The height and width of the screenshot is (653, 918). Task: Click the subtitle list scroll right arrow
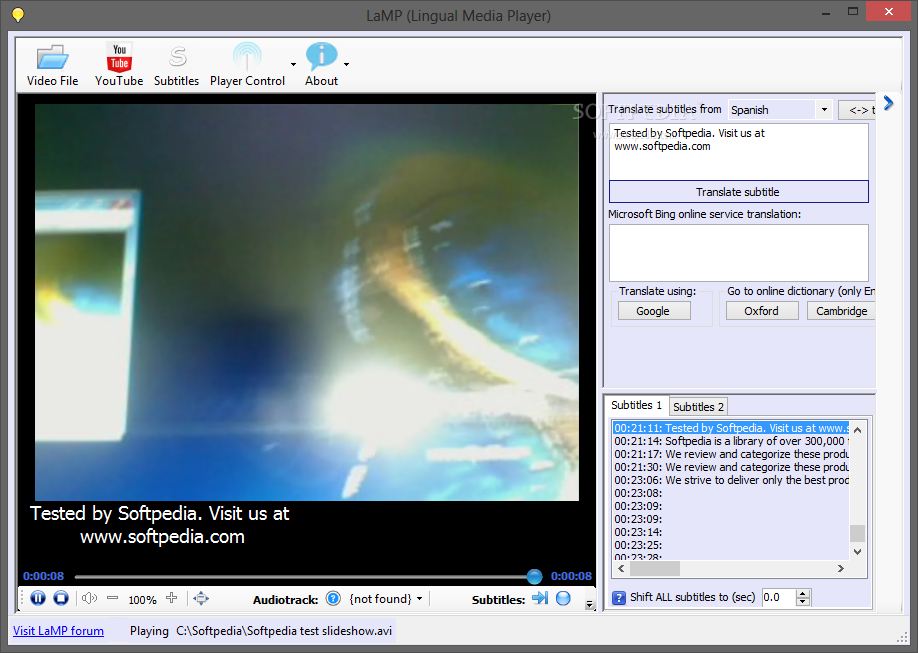[841, 568]
